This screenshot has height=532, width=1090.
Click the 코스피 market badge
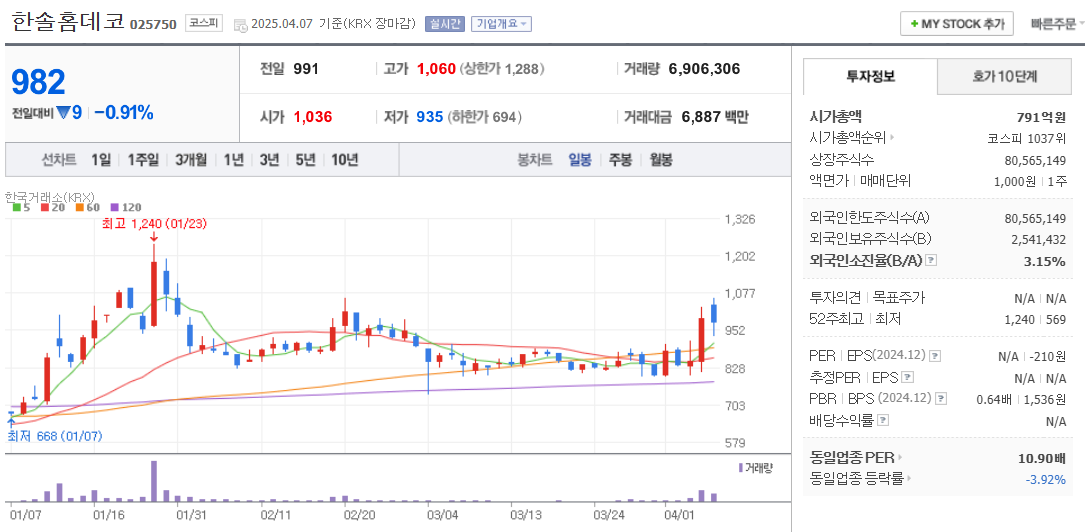tap(204, 23)
